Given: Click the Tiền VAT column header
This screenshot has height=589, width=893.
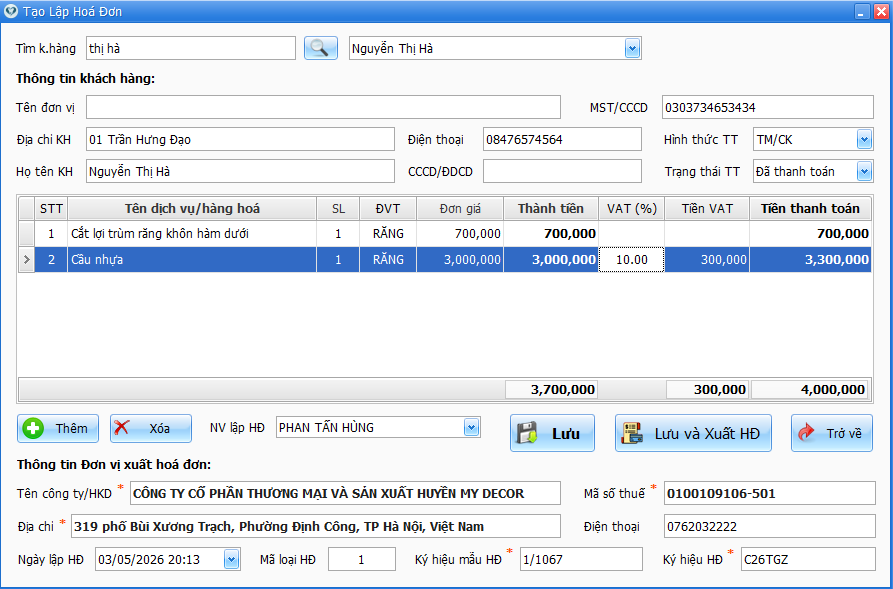Looking at the screenshot, I should pos(707,208).
